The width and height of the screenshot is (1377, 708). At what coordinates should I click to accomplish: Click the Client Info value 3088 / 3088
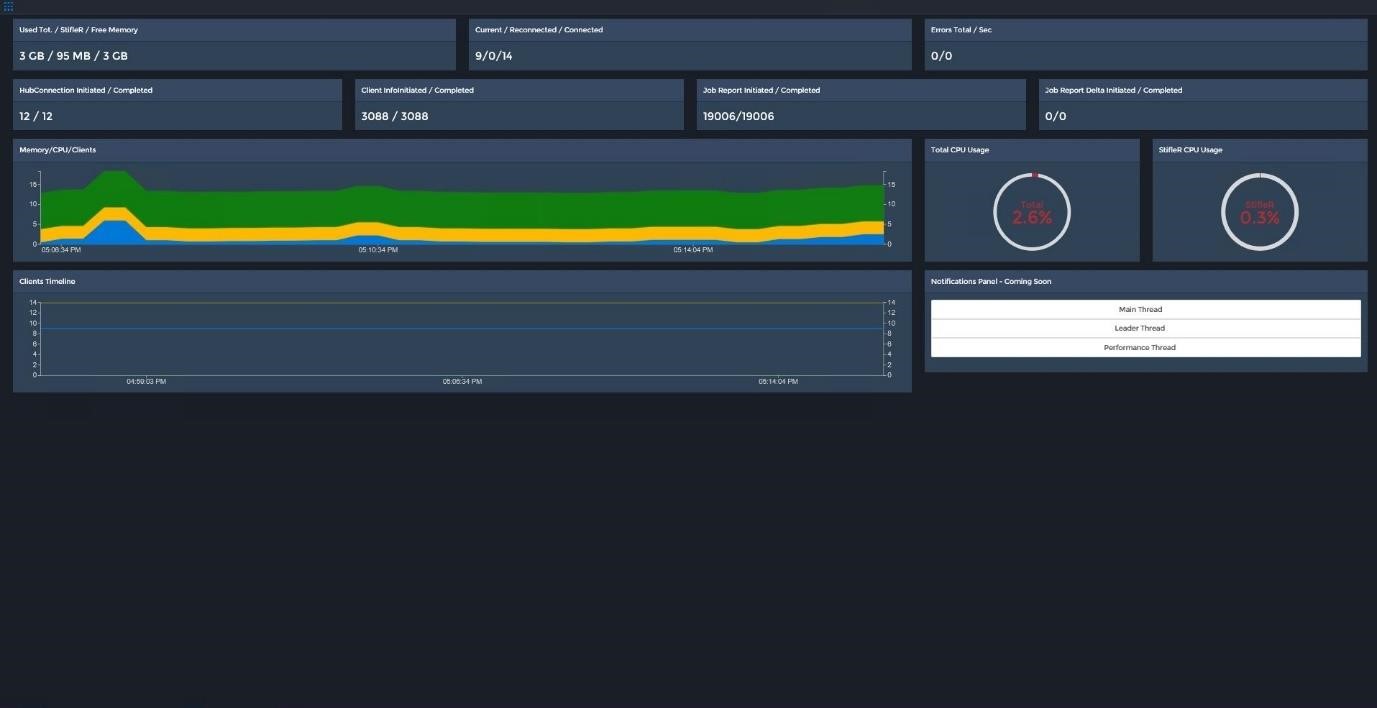pos(394,116)
